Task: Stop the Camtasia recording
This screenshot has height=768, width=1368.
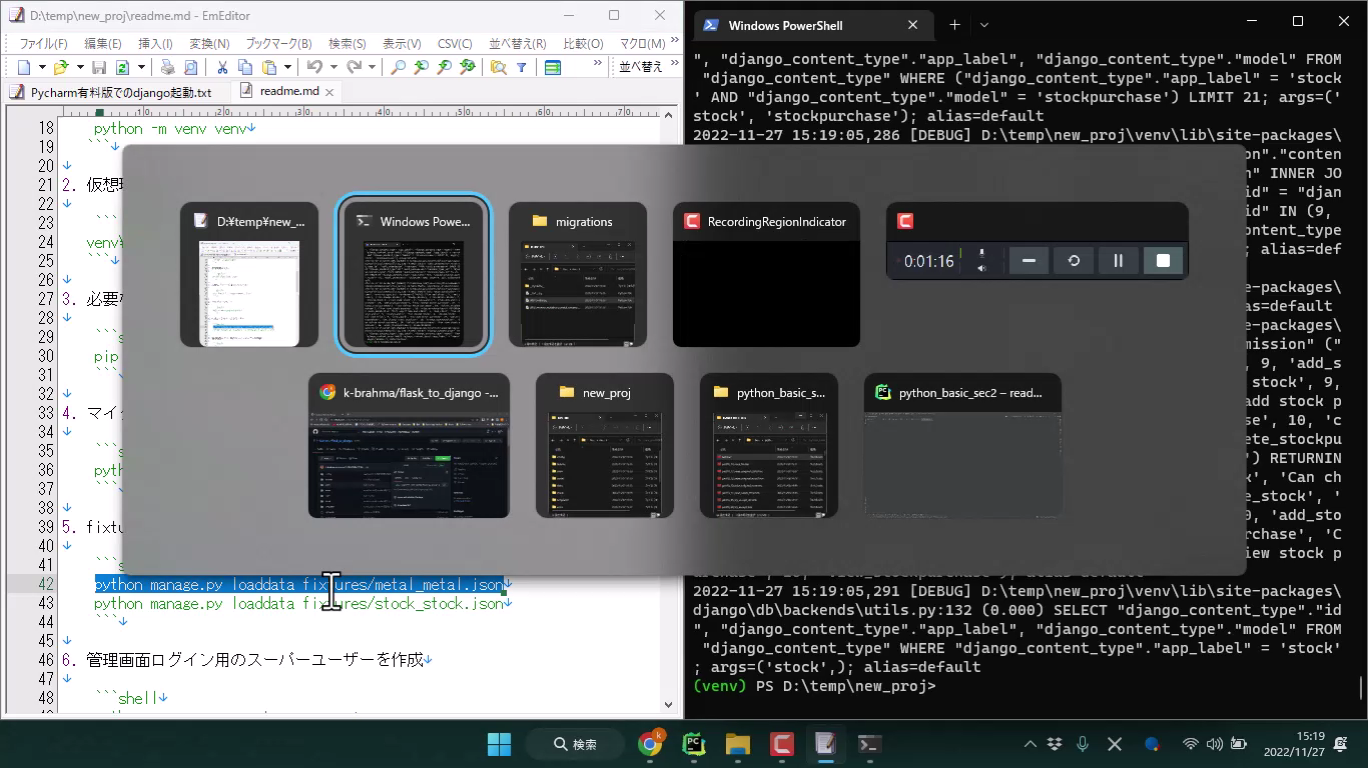Action: click(x=1163, y=261)
